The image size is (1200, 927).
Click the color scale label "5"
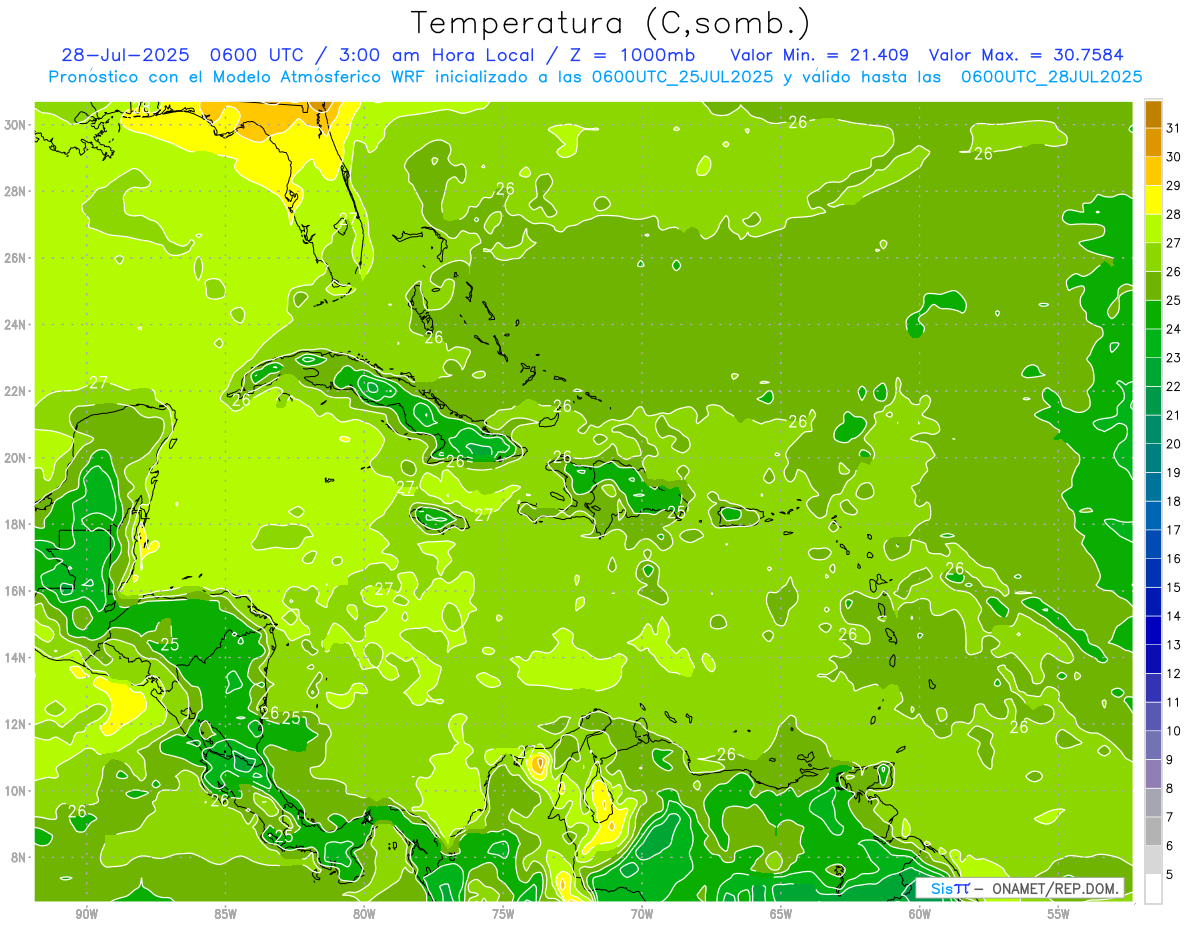coord(1170,875)
